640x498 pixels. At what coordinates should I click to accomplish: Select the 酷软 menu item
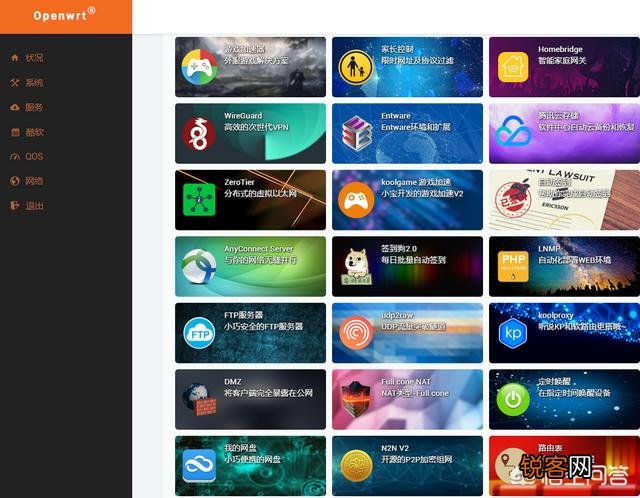[34, 132]
